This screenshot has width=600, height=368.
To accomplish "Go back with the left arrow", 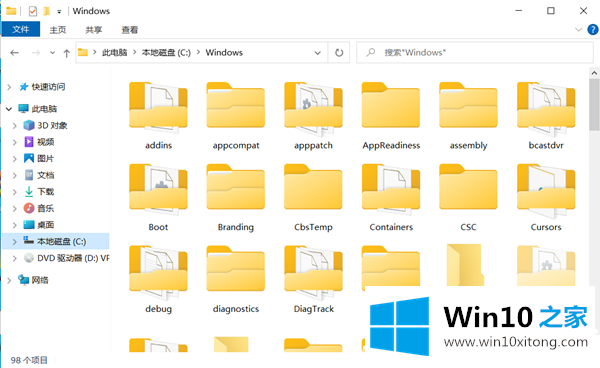I will point(15,53).
